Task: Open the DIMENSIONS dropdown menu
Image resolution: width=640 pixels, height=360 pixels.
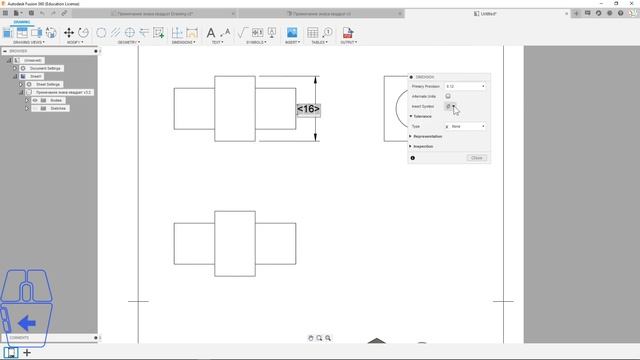Action: click(x=184, y=42)
